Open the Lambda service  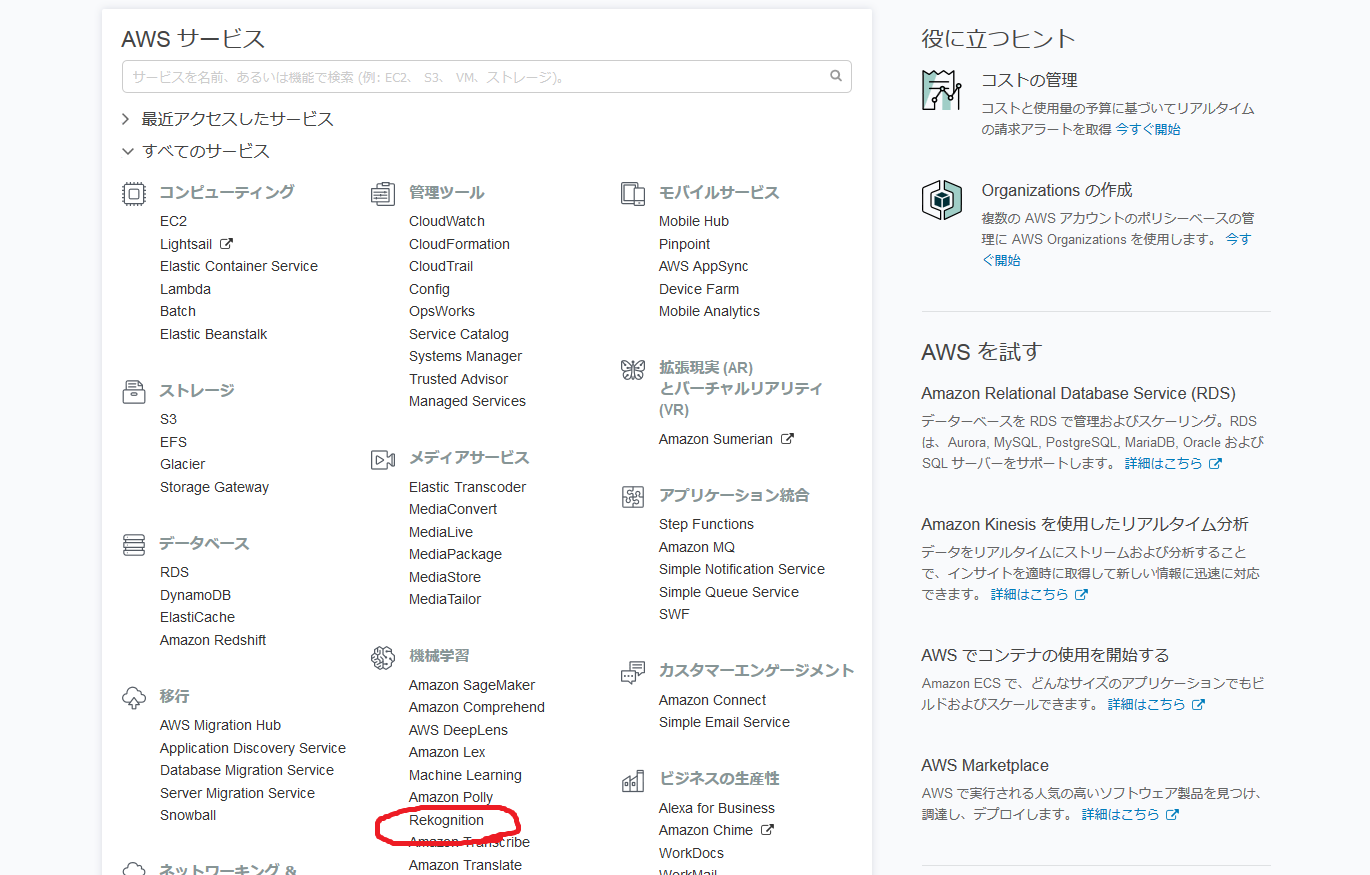(x=185, y=289)
